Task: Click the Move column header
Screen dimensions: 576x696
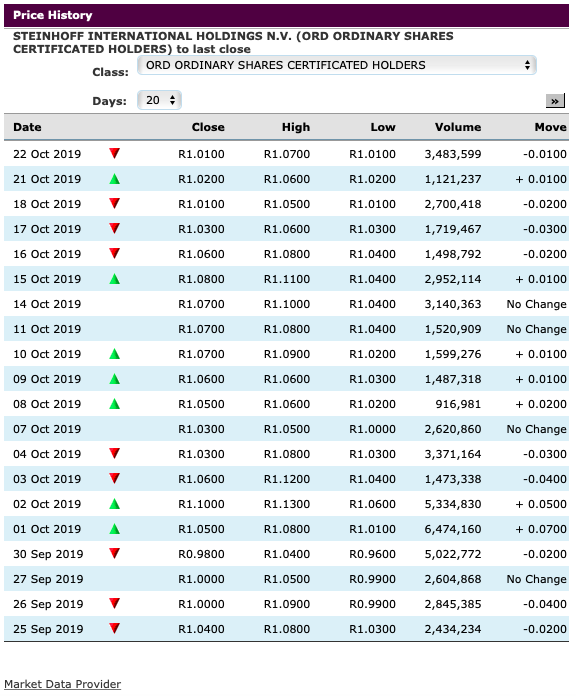Action: (x=551, y=127)
